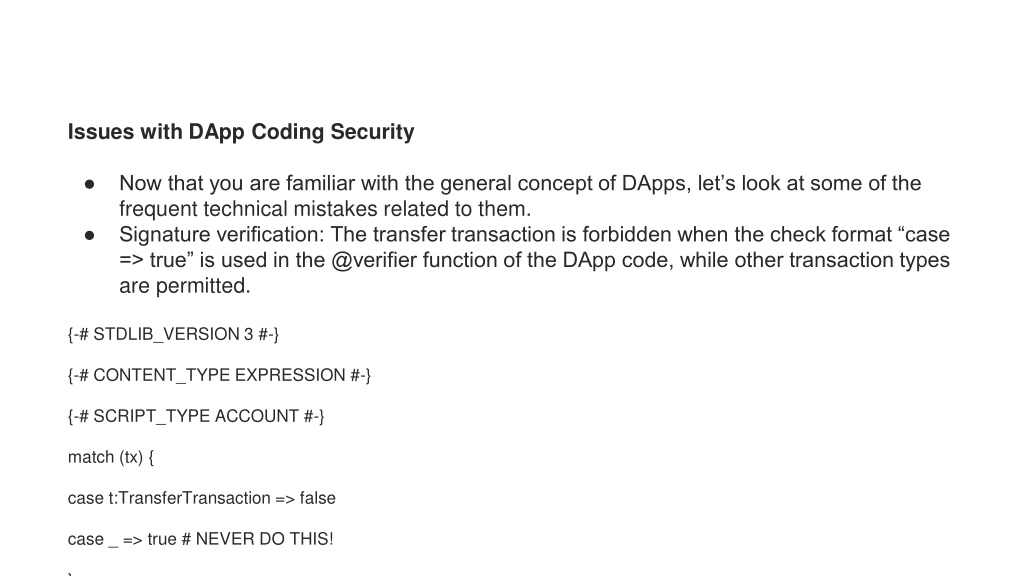This screenshot has height=576, width=1024.
Task: Click the first bullet point marker
Action: pos(89,185)
